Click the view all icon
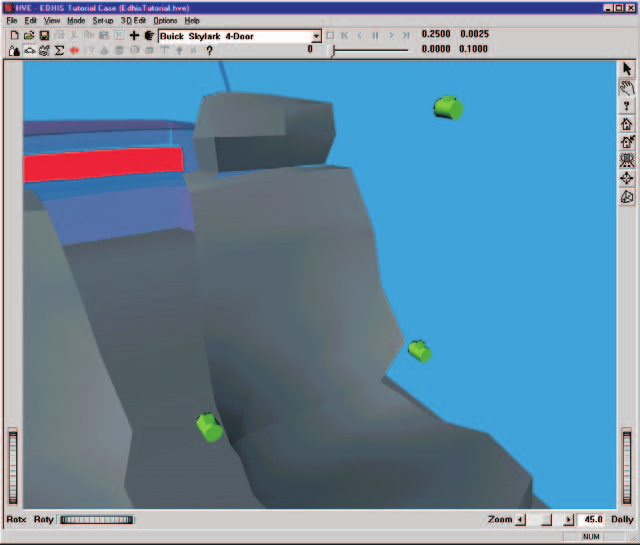Screen dimensions: 640x545 pyautogui.click(x=627, y=160)
